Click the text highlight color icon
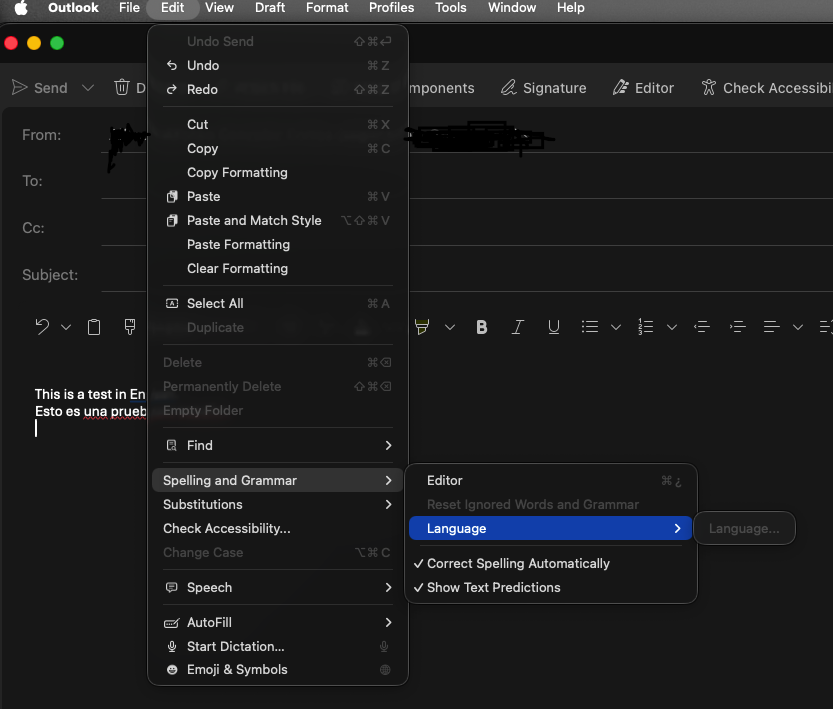Image resolution: width=833 pixels, height=709 pixels. (x=422, y=327)
